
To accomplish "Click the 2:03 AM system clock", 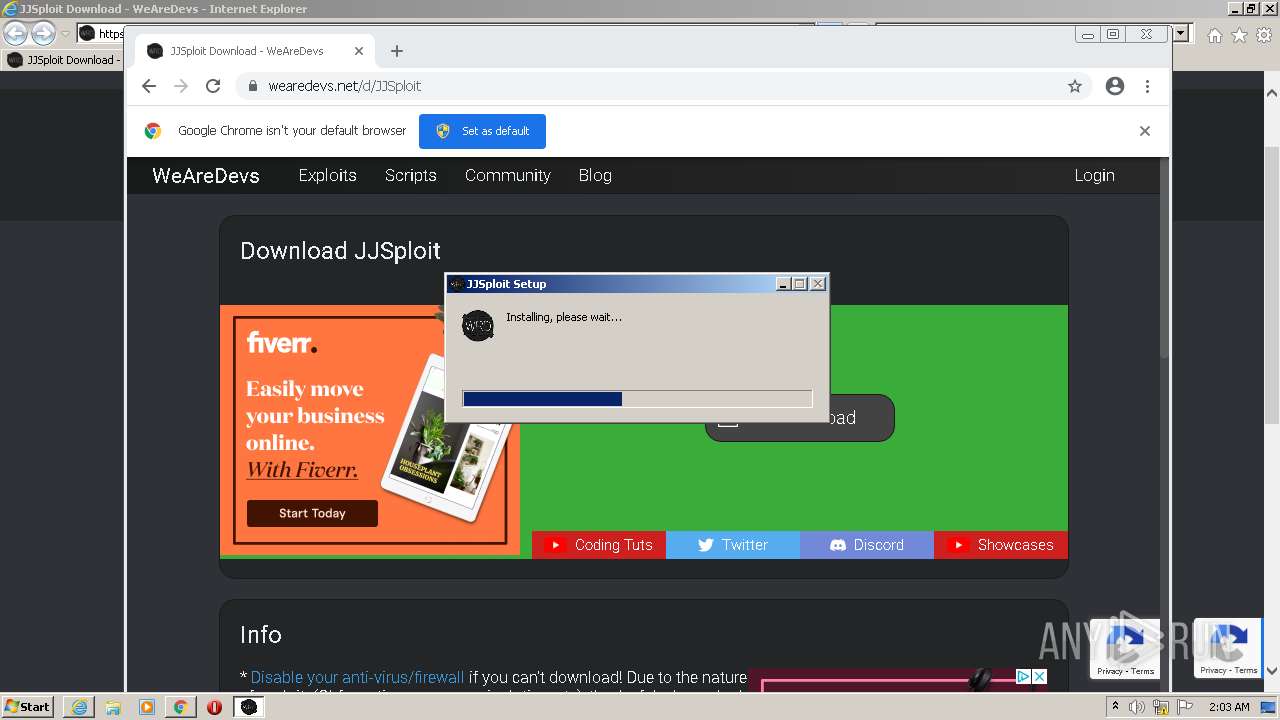I will click(1229, 707).
